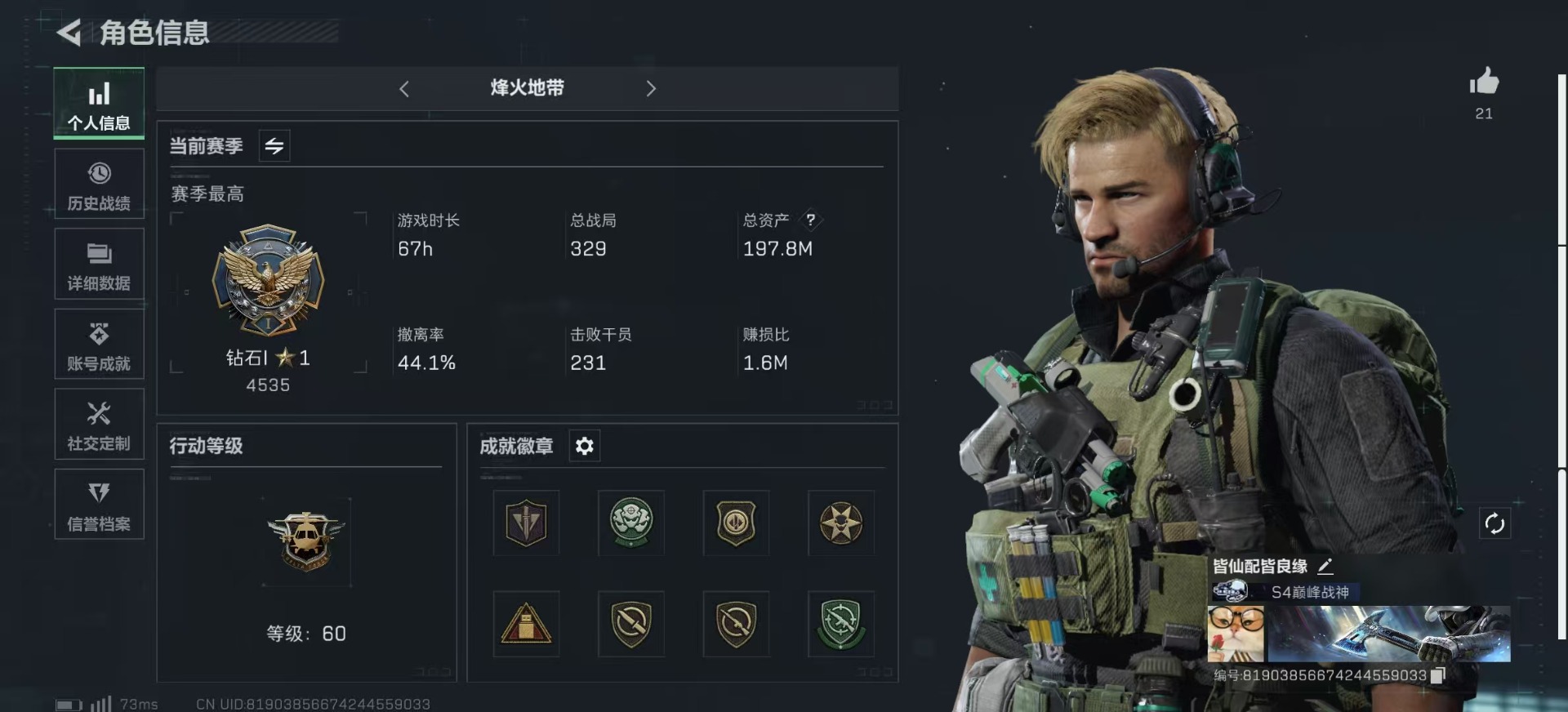The width and height of the screenshot is (1568, 712).
Task: Open the 历史战绩 sidebar tab
Action: click(99, 185)
